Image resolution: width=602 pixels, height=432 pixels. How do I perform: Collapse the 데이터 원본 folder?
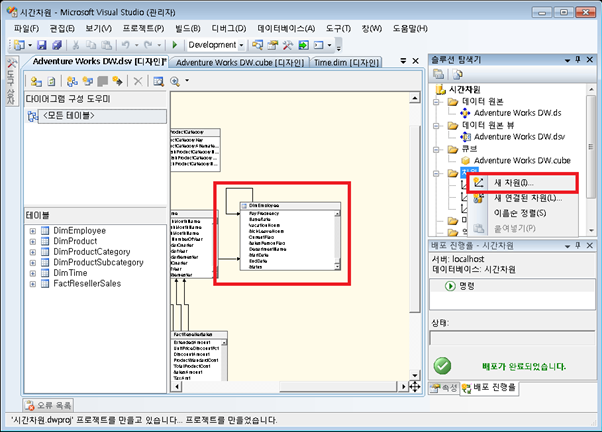point(436,102)
